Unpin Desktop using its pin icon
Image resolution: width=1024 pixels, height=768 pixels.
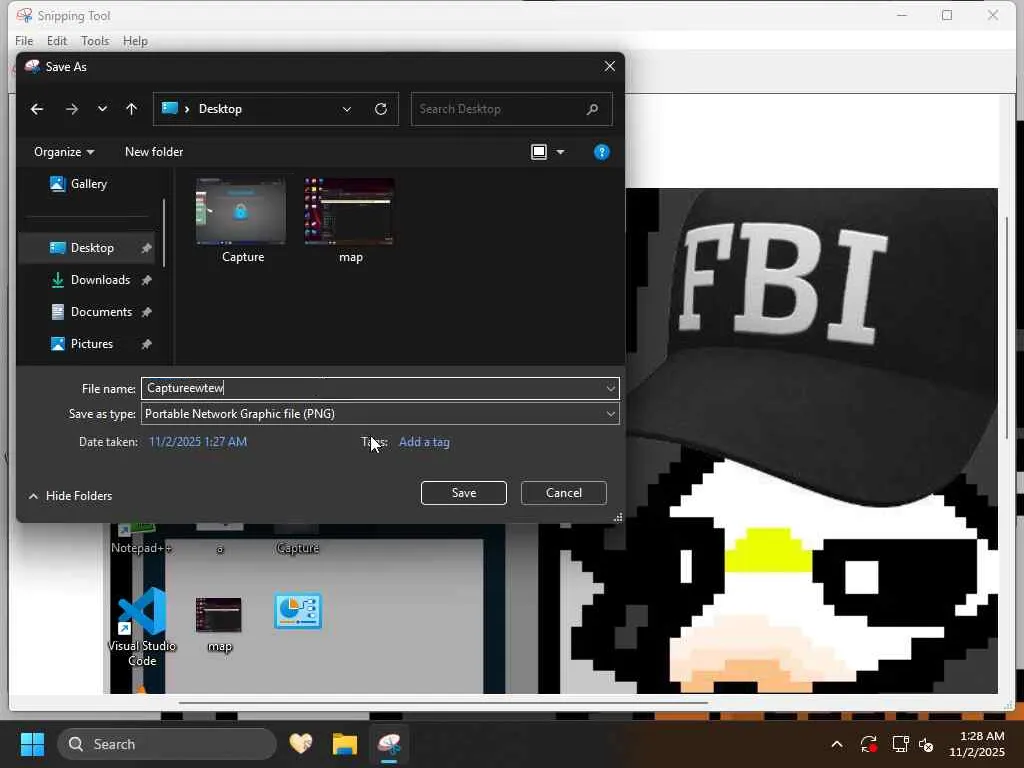pos(146,248)
